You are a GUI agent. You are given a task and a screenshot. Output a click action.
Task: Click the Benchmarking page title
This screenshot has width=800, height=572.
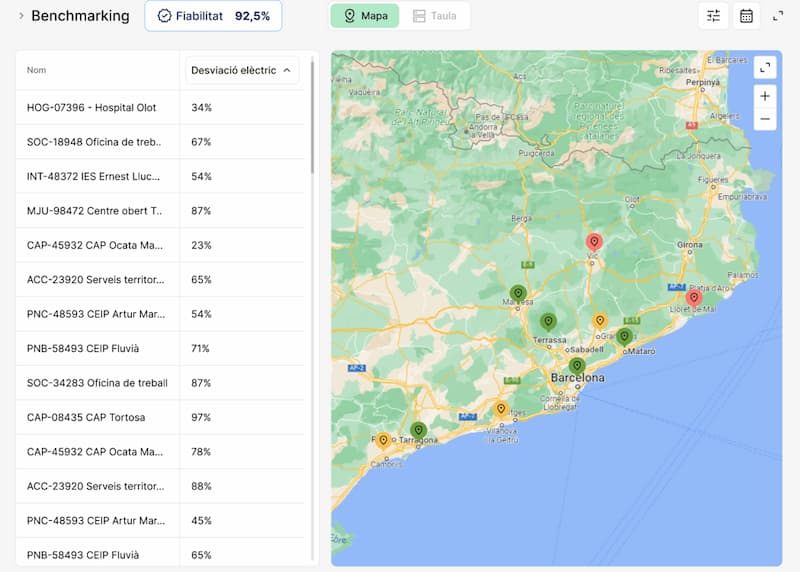80,16
